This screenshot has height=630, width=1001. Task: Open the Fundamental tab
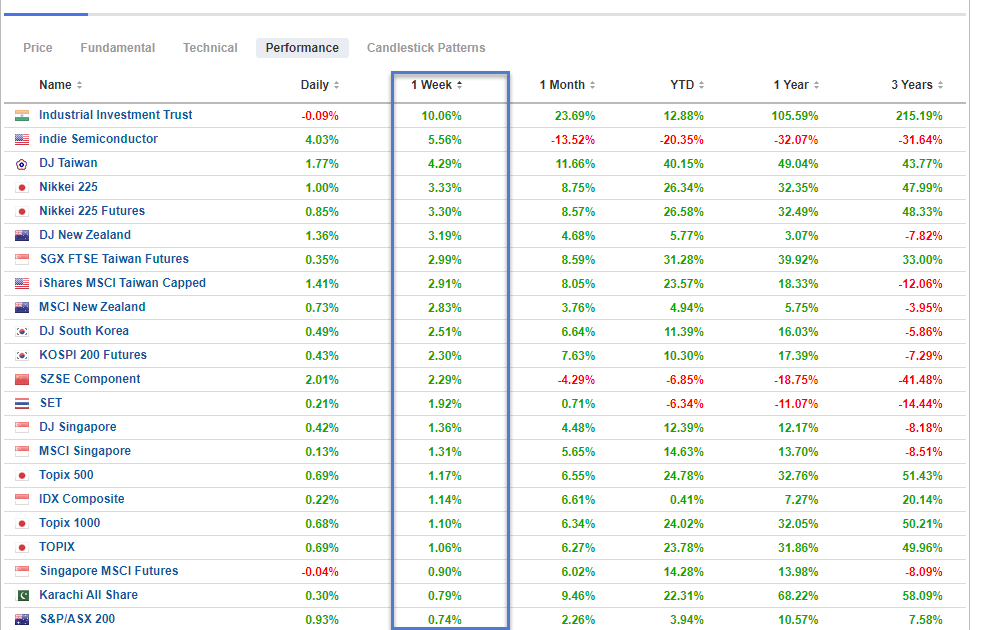tap(117, 48)
